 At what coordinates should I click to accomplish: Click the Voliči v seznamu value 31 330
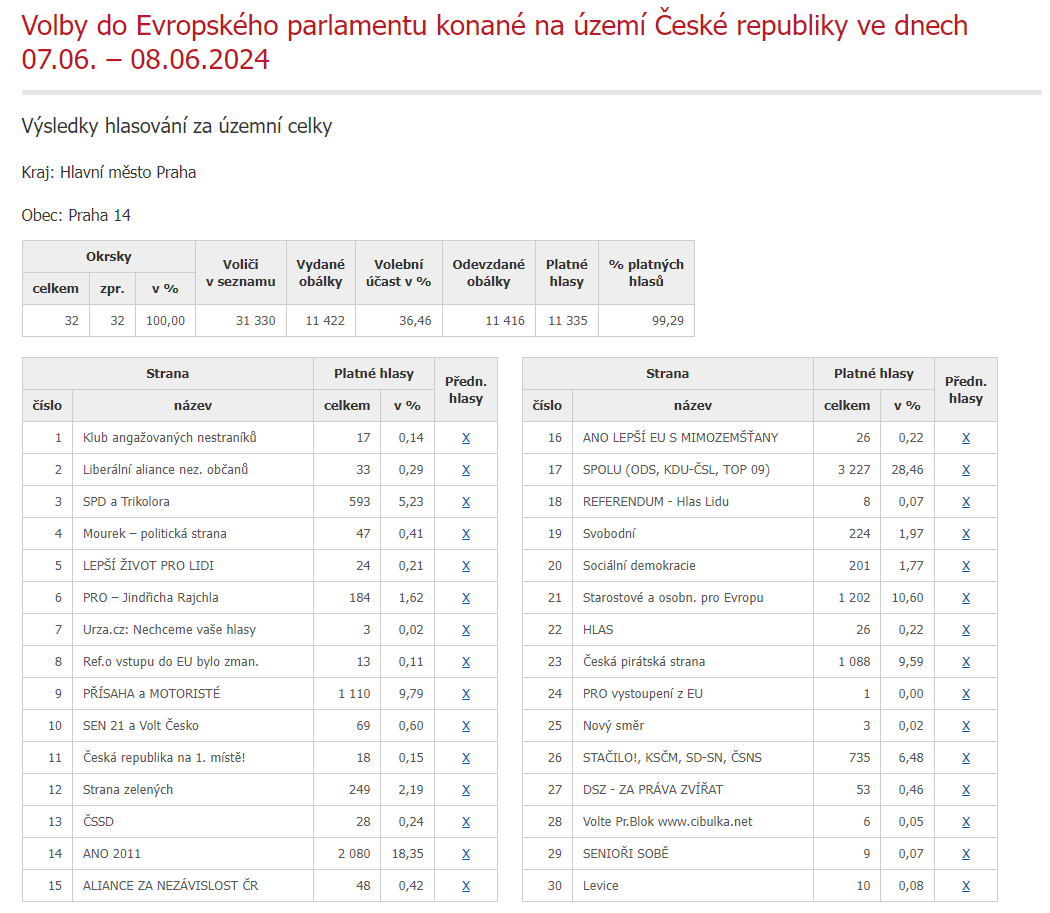[255, 321]
